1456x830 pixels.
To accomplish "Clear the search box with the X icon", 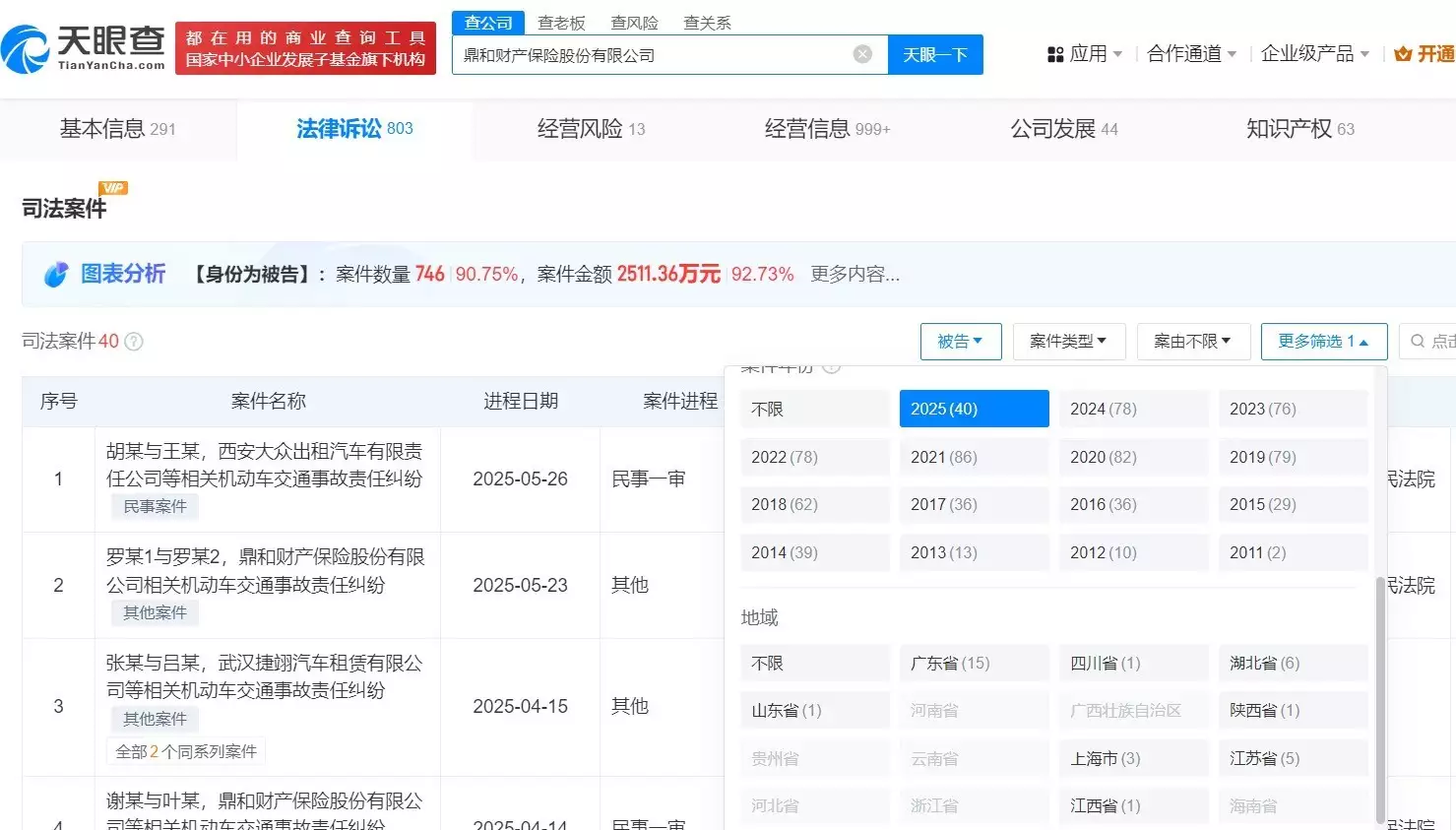I will click(862, 54).
